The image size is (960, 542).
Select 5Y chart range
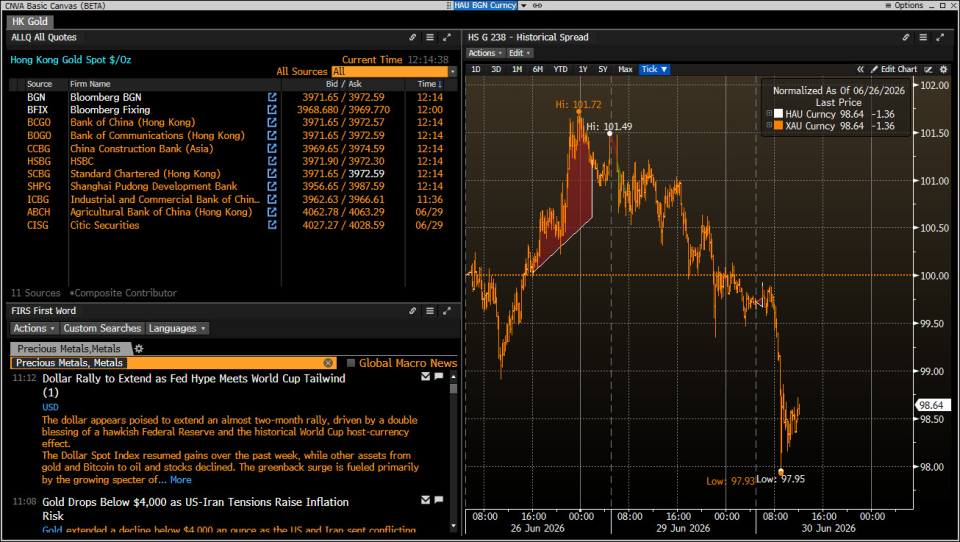[603, 69]
